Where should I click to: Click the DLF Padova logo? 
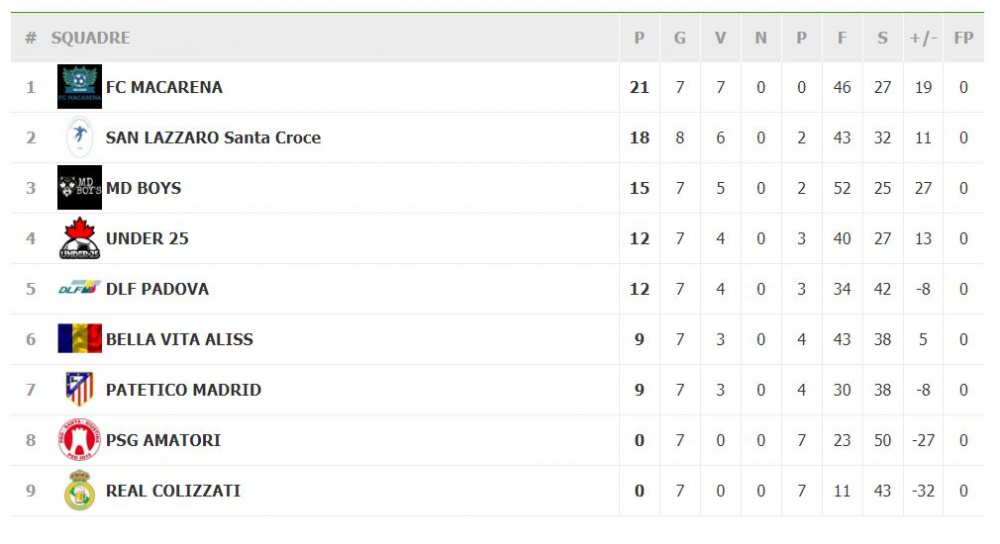(x=80, y=288)
